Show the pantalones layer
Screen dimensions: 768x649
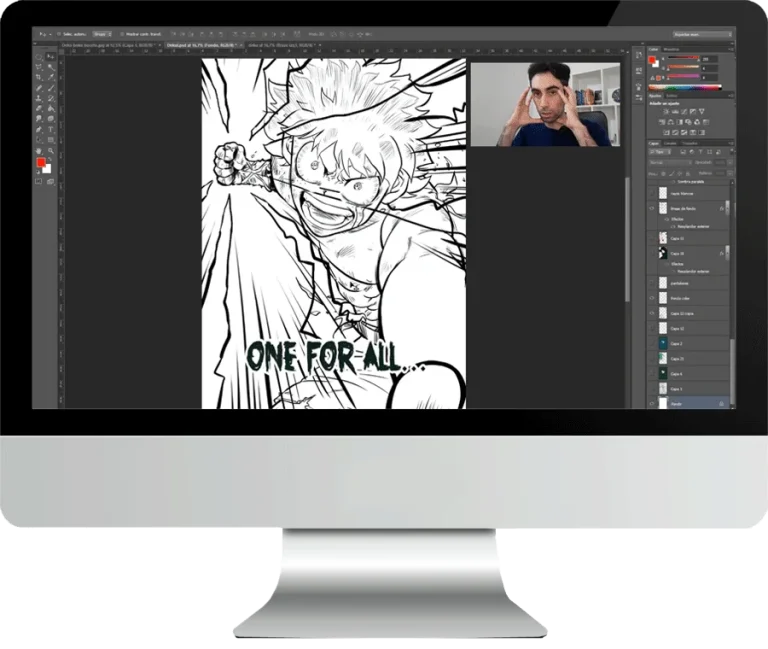click(651, 283)
